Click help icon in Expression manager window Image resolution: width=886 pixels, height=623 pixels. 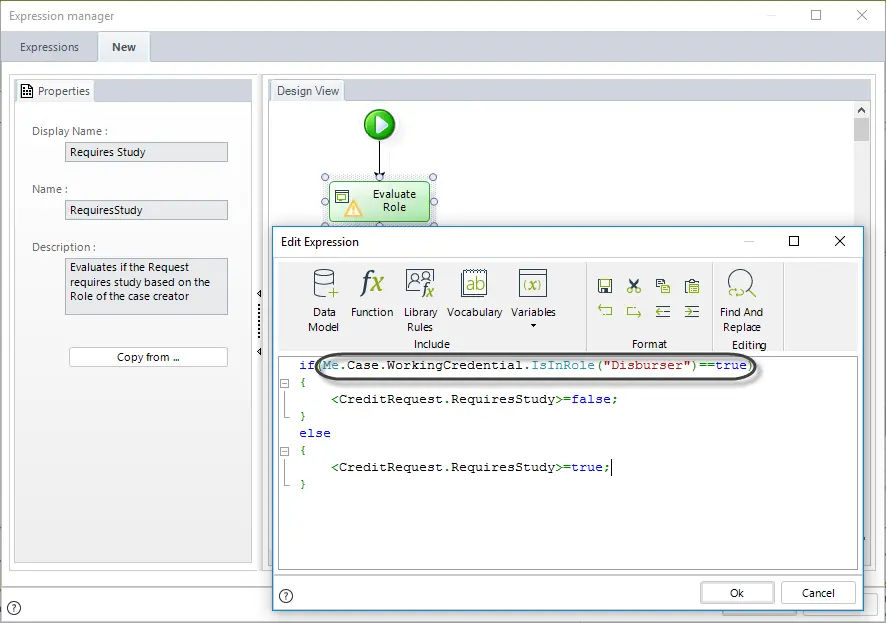[x=14, y=608]
